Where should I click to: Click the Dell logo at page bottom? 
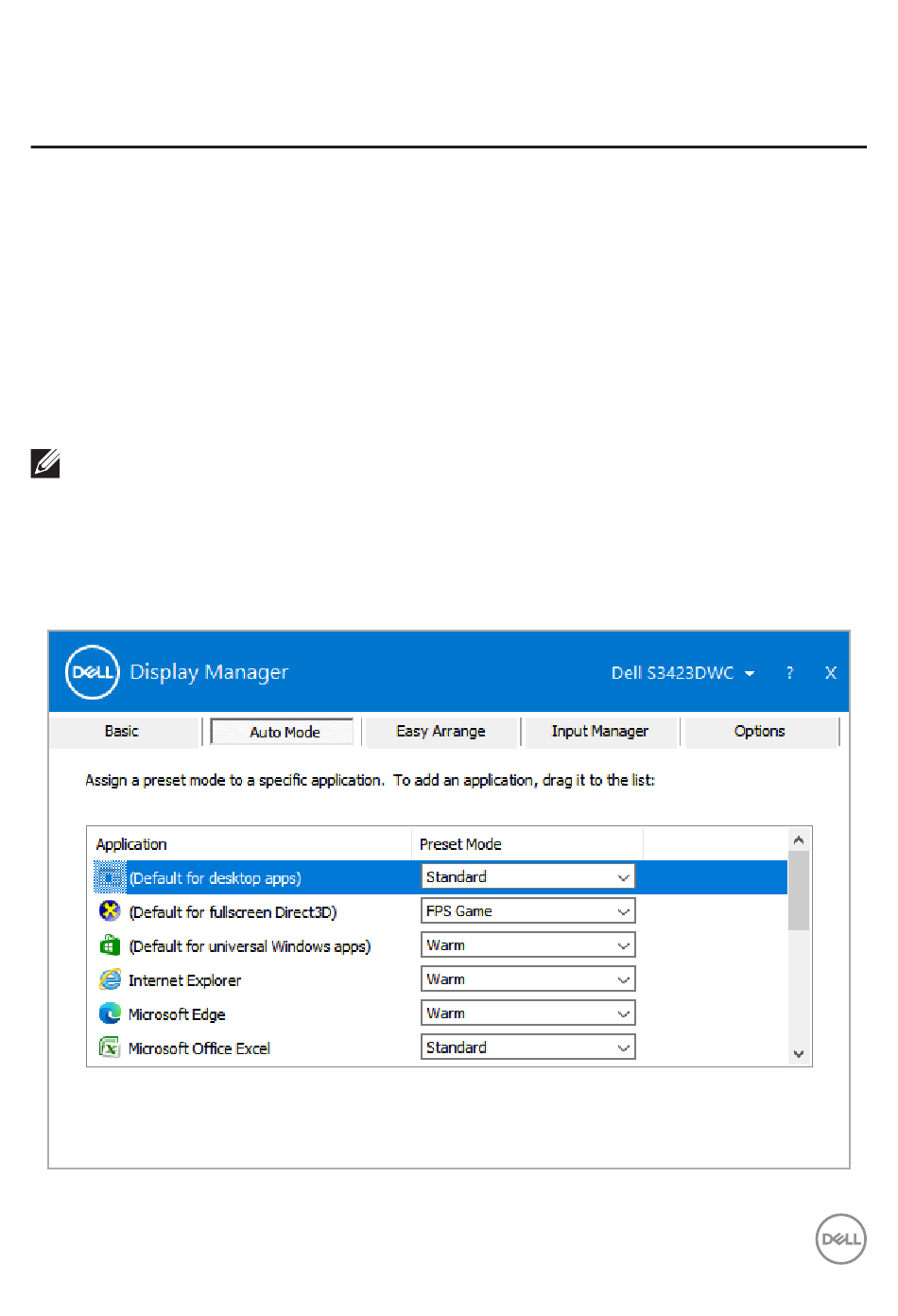pyautogui.click(x=840, y=1239)
